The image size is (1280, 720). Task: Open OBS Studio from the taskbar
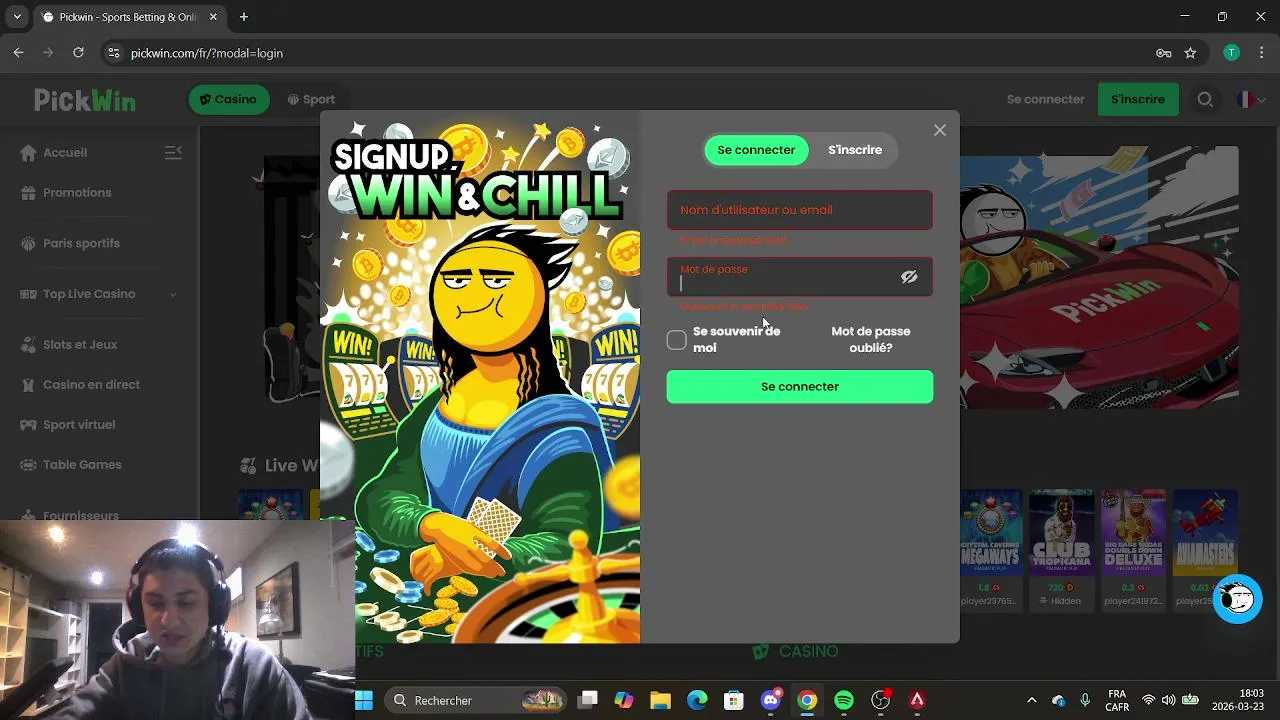coord(881,700)
